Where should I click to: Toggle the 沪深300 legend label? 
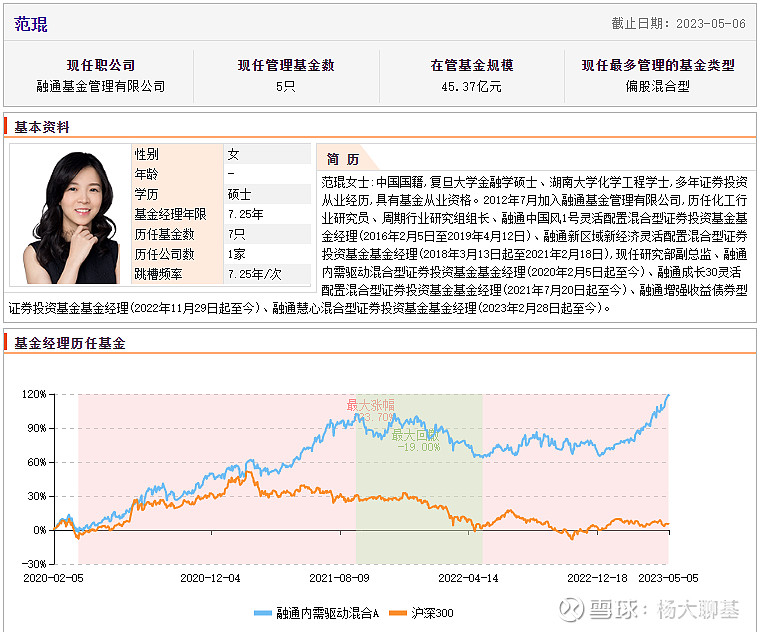[432, 614]
